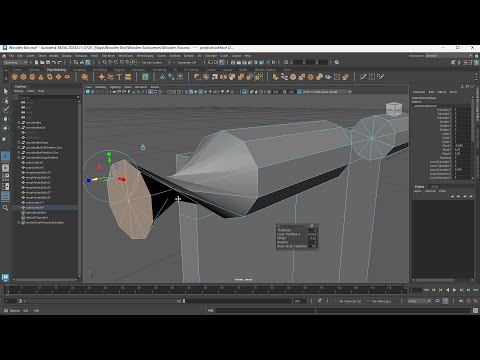Toggle timeline sound mute icon
The image size is (480, 360).
click(x=461, y=301)
